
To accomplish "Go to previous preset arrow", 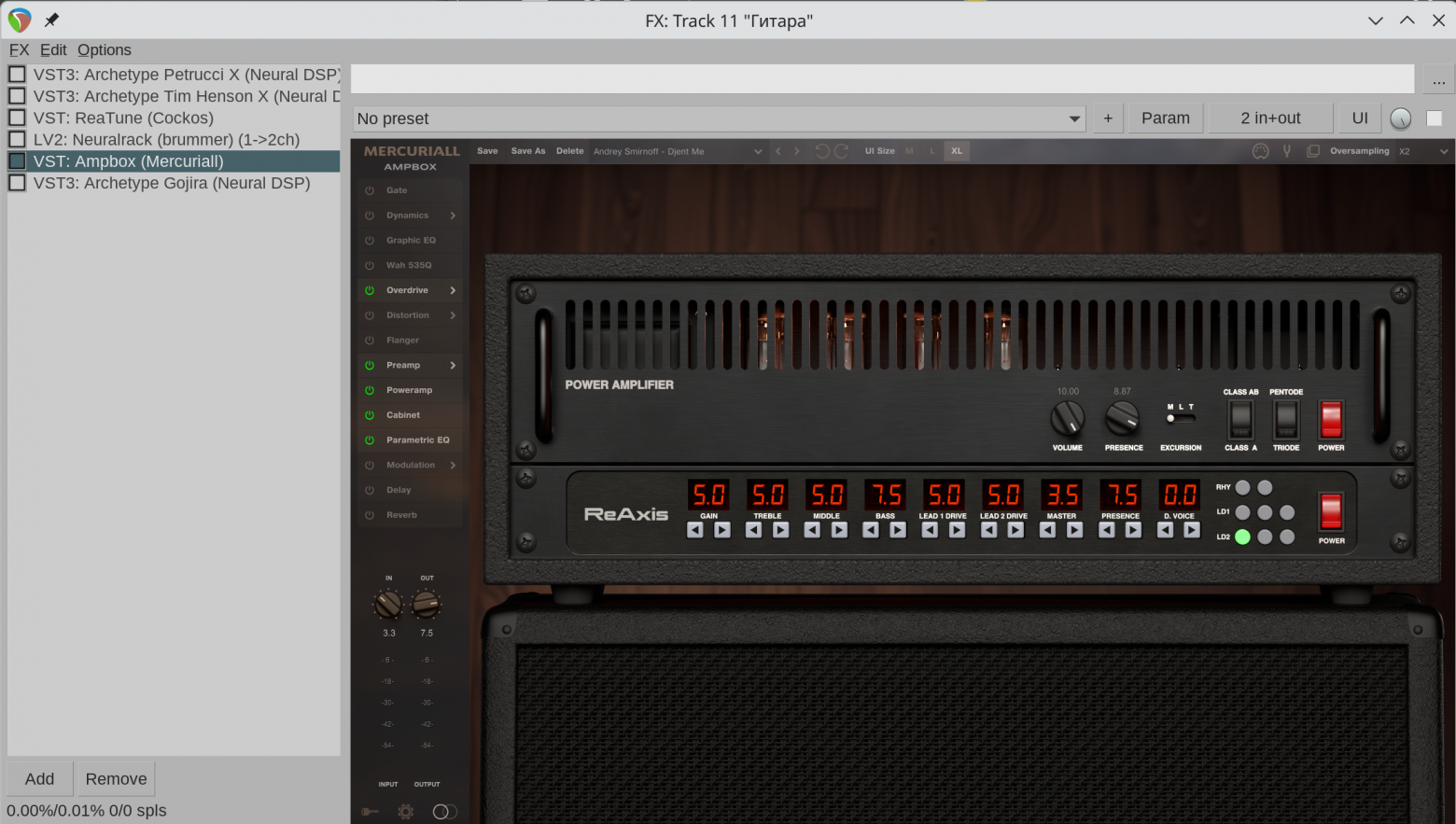I will click(778, 151).
